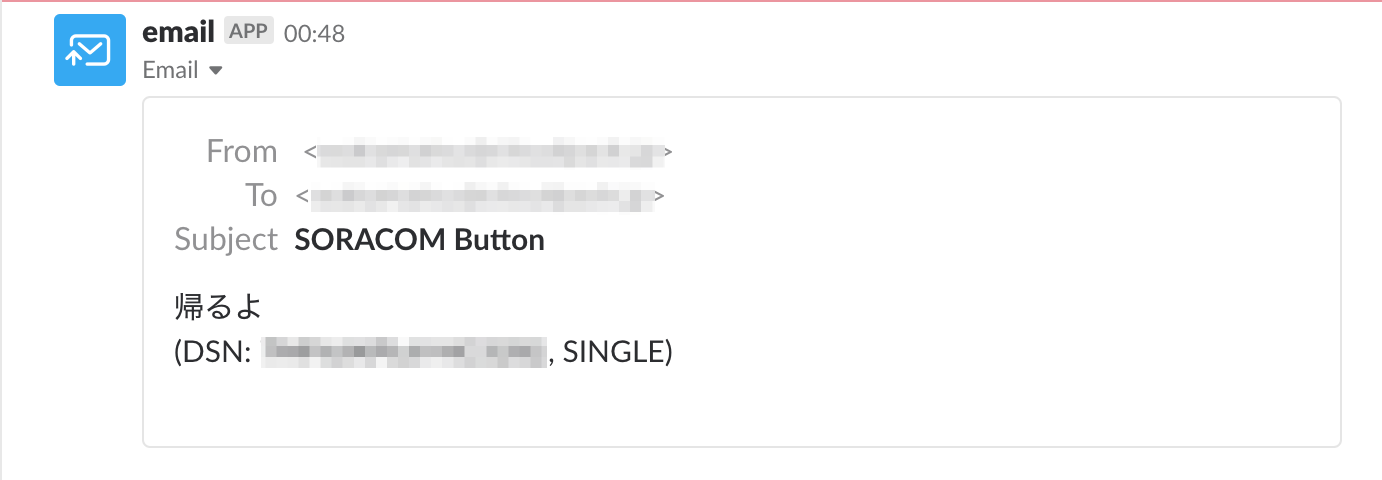Click the 'Subject' field label
The height and width of the screenshot is (480, 1382).
tap(226, 240)
